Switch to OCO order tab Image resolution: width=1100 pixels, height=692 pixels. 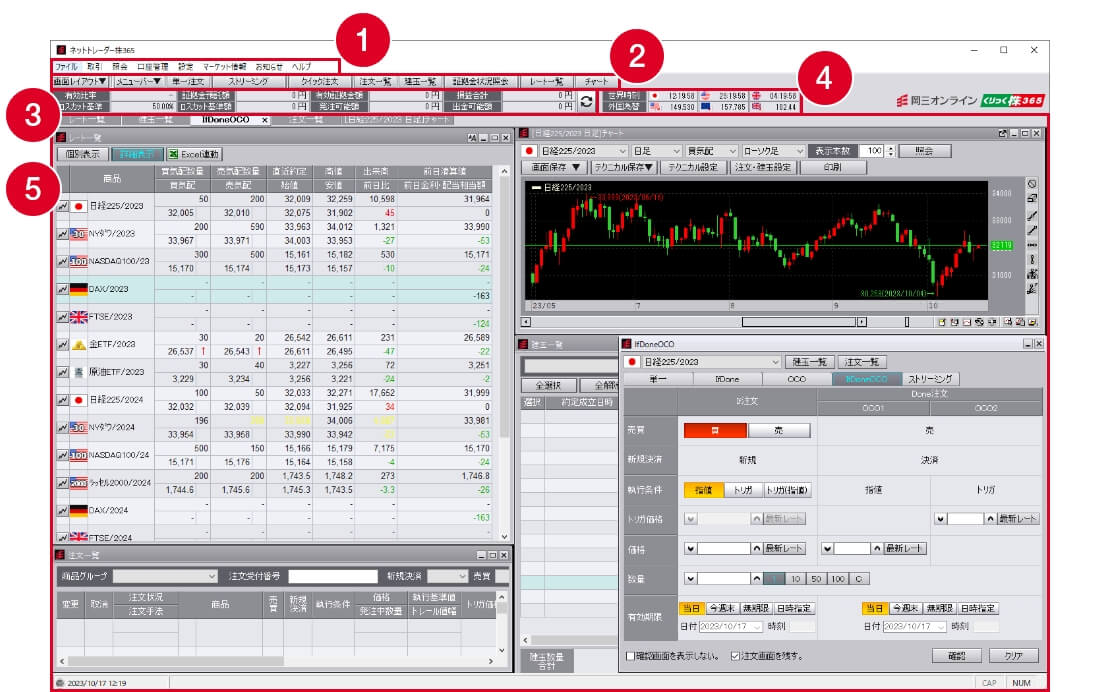pyautogui.click(x=796, y=379)
